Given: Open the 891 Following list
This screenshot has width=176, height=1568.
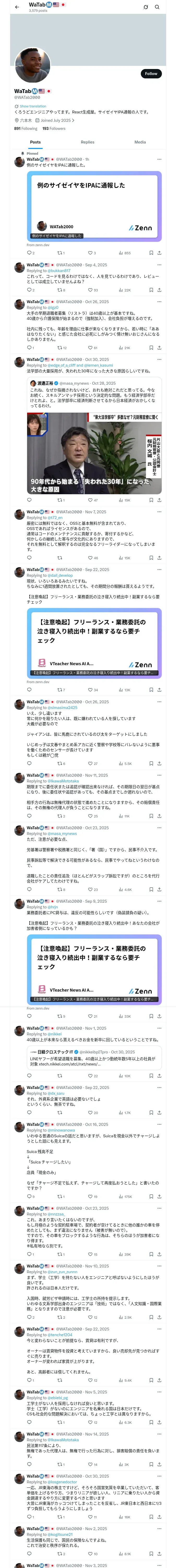Looking at the screenshot, I should click(x=26, y=128).
